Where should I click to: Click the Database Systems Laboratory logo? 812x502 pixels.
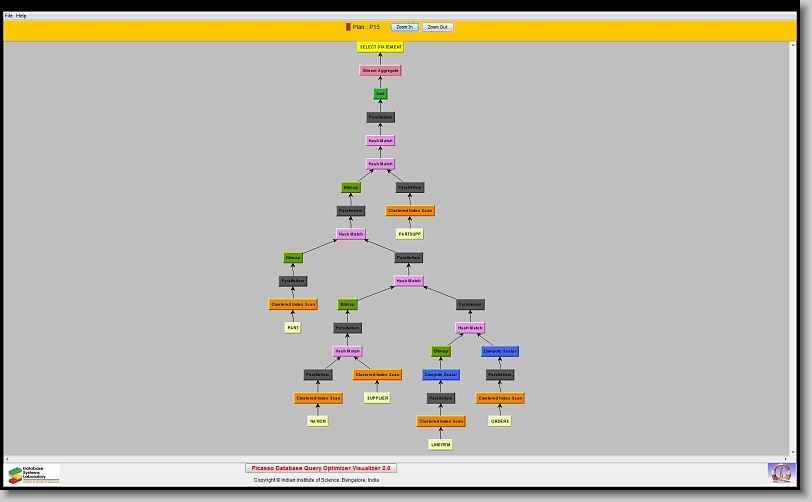coord(34,474)
